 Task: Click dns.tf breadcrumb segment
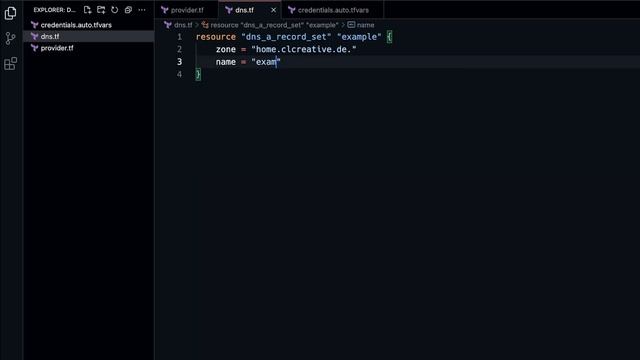183,25
